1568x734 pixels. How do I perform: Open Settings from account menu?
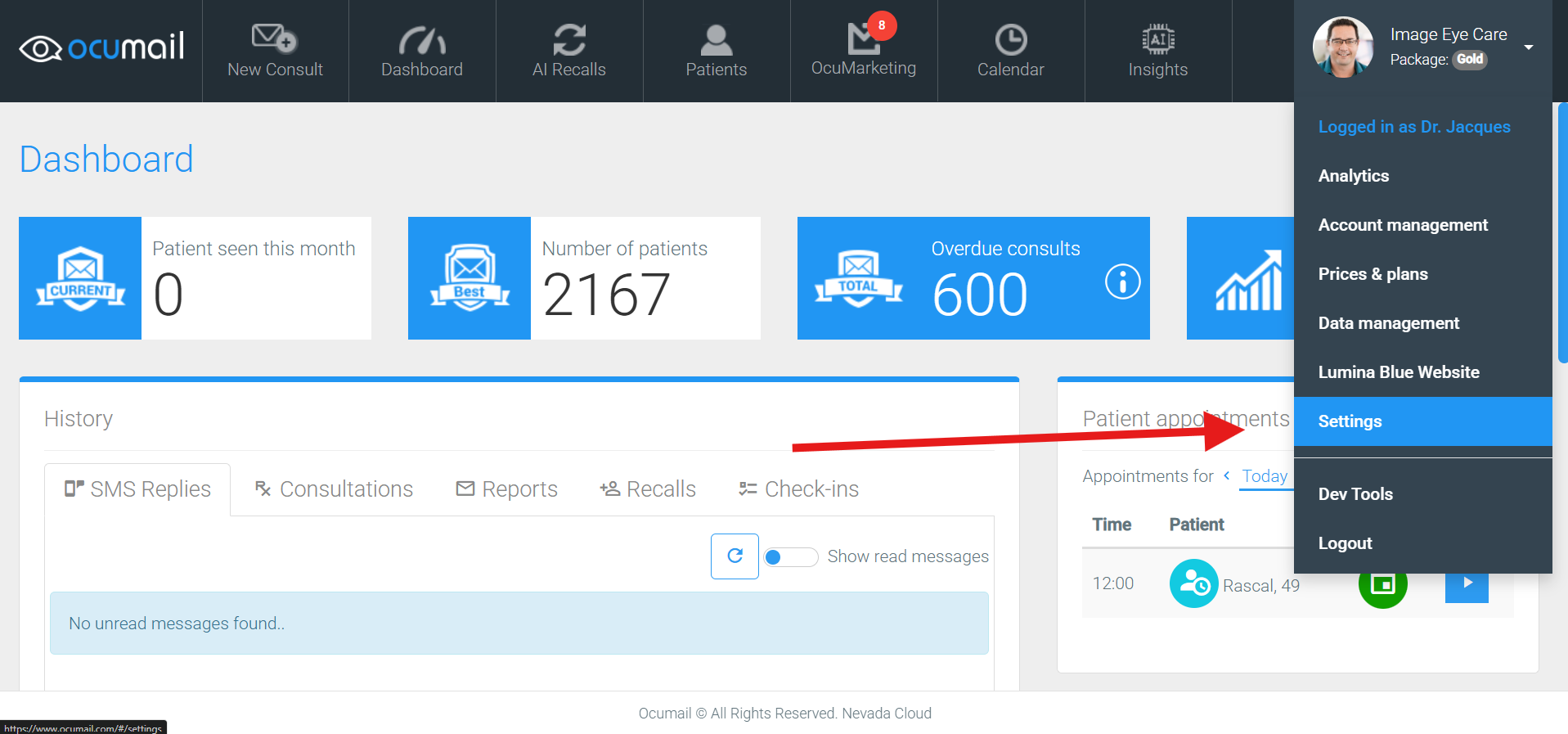point(1423,421)
